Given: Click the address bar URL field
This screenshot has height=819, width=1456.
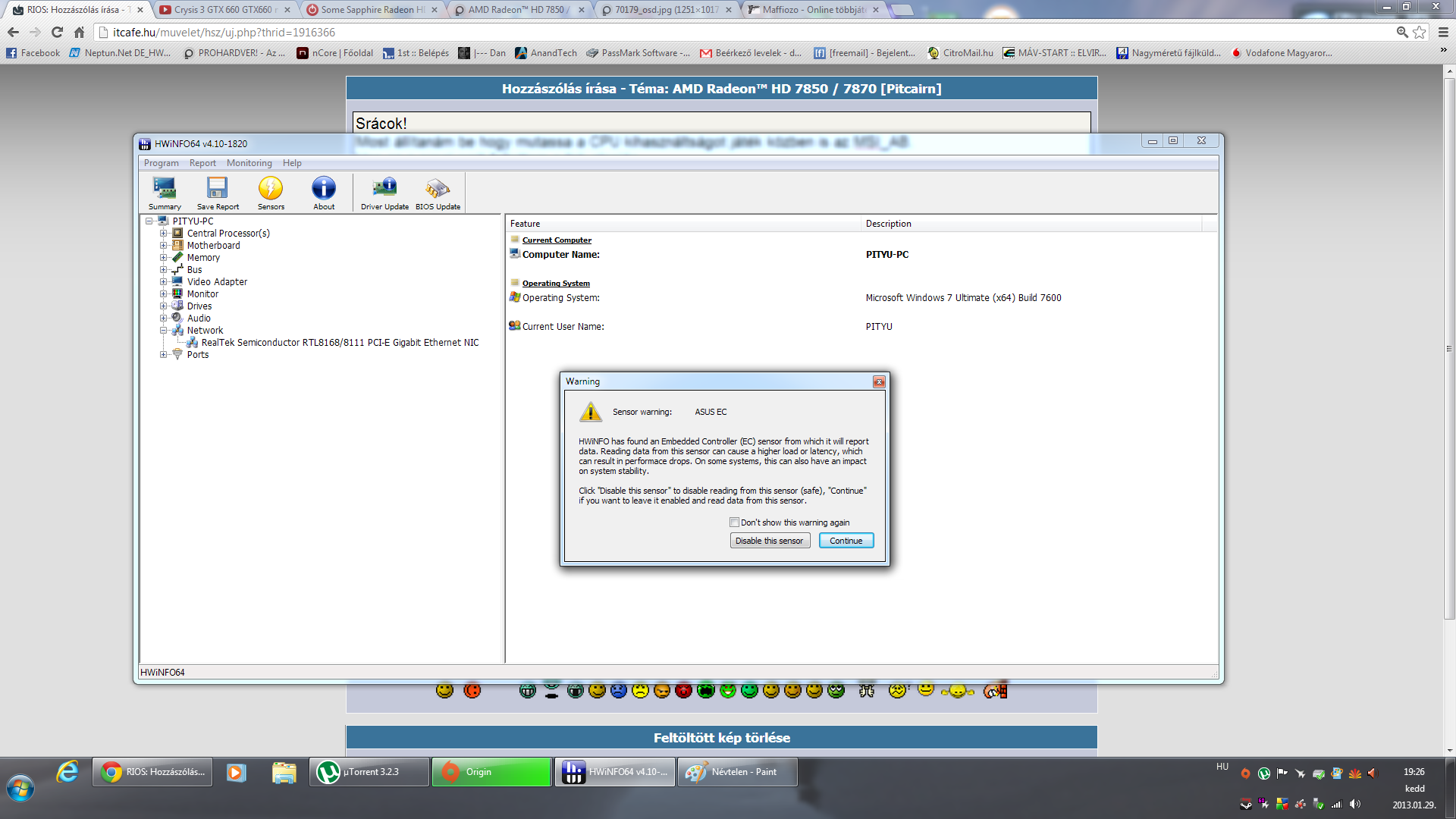Looking at the screenshot, I should click(743, 32).
